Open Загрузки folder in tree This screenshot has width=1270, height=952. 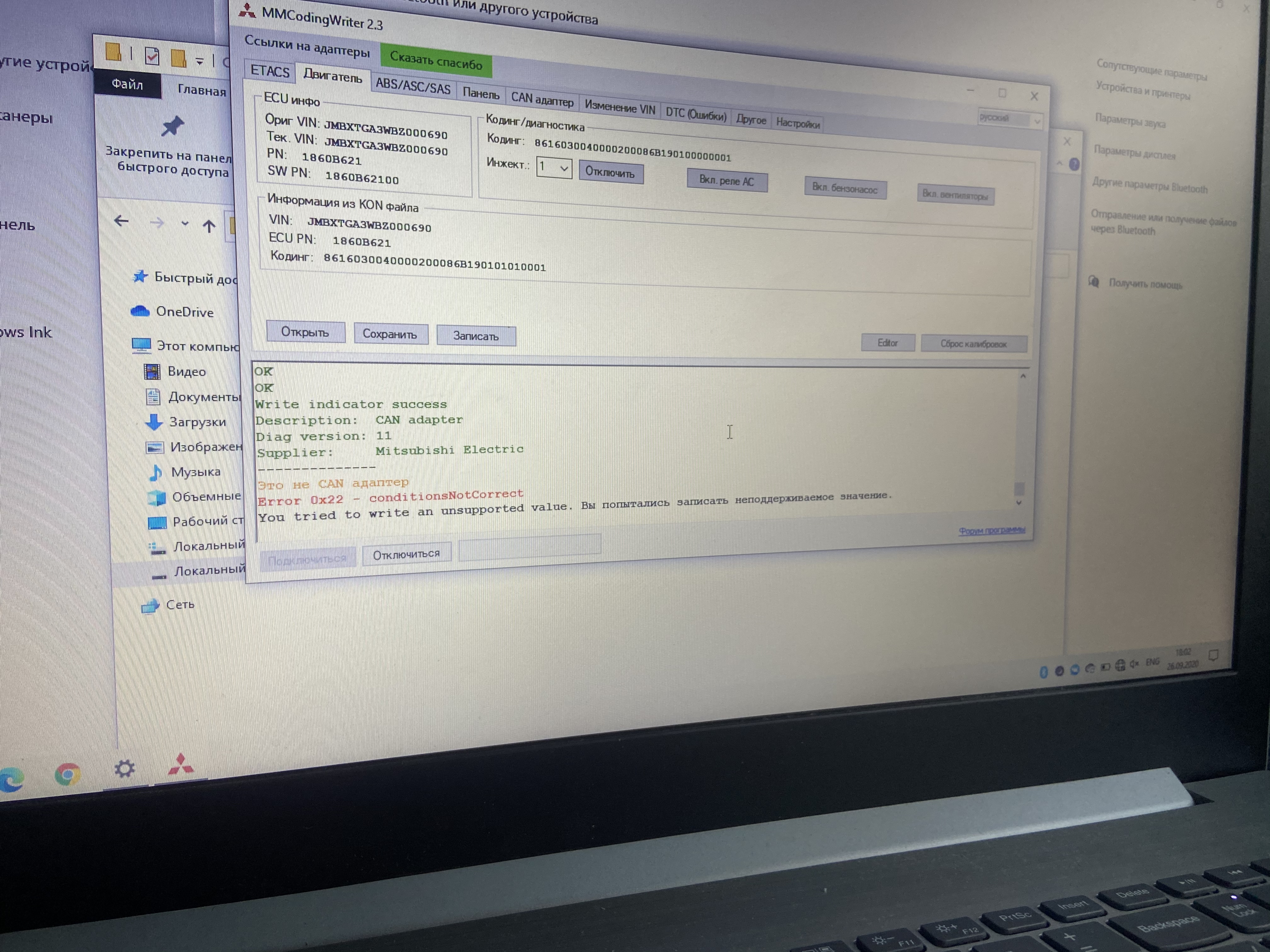pyautogui.click(x=186, y=422)
